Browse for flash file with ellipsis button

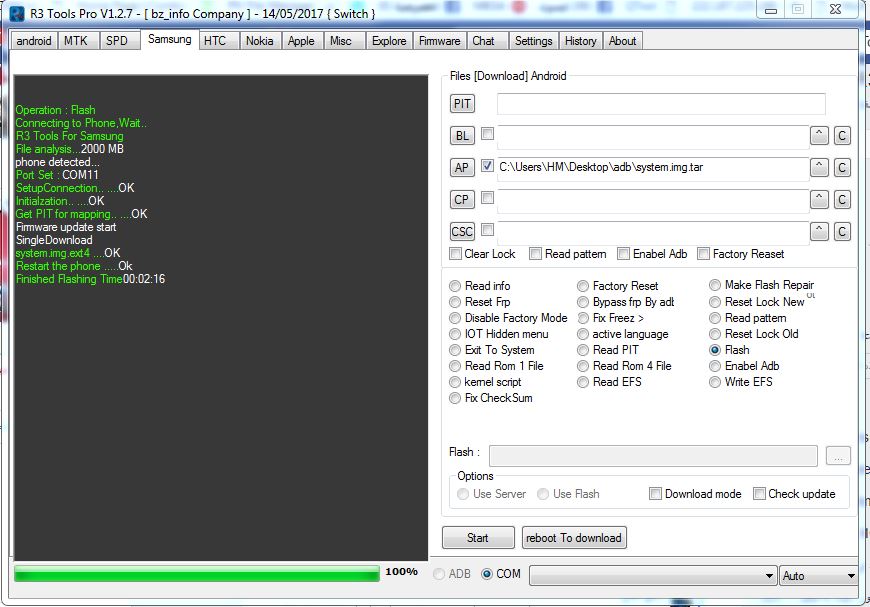click(x=838, y=456)
